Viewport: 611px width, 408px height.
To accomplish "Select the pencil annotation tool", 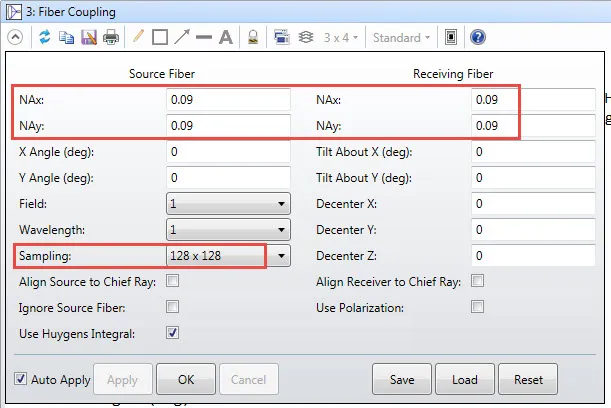I will [x=138, y=38].
